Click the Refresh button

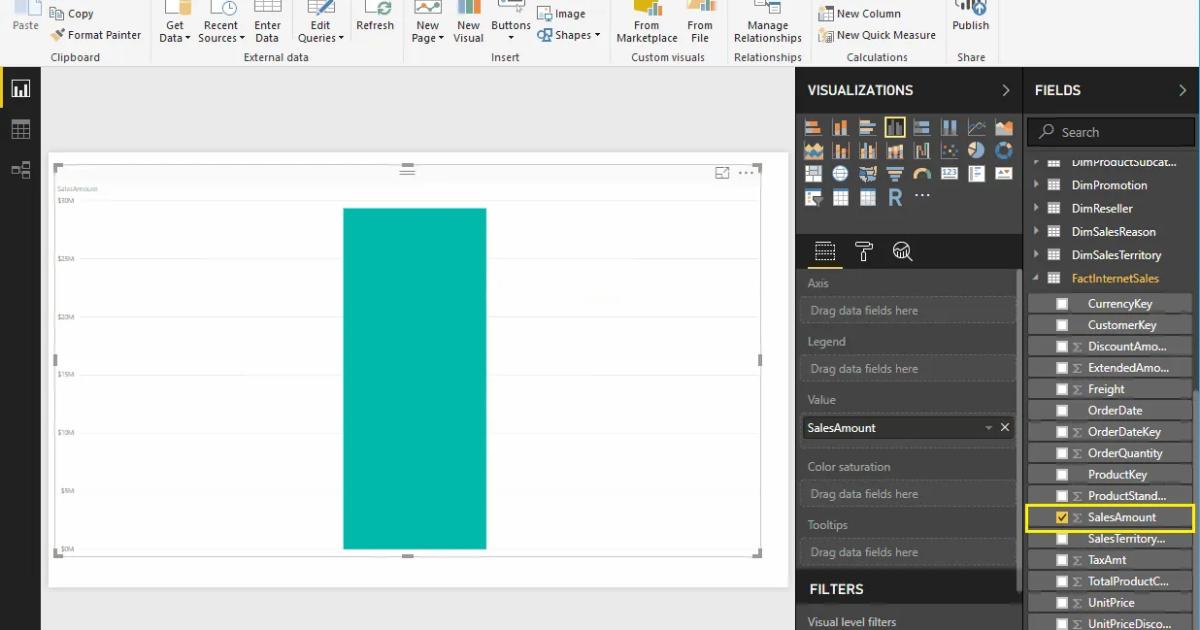(375, 20)
